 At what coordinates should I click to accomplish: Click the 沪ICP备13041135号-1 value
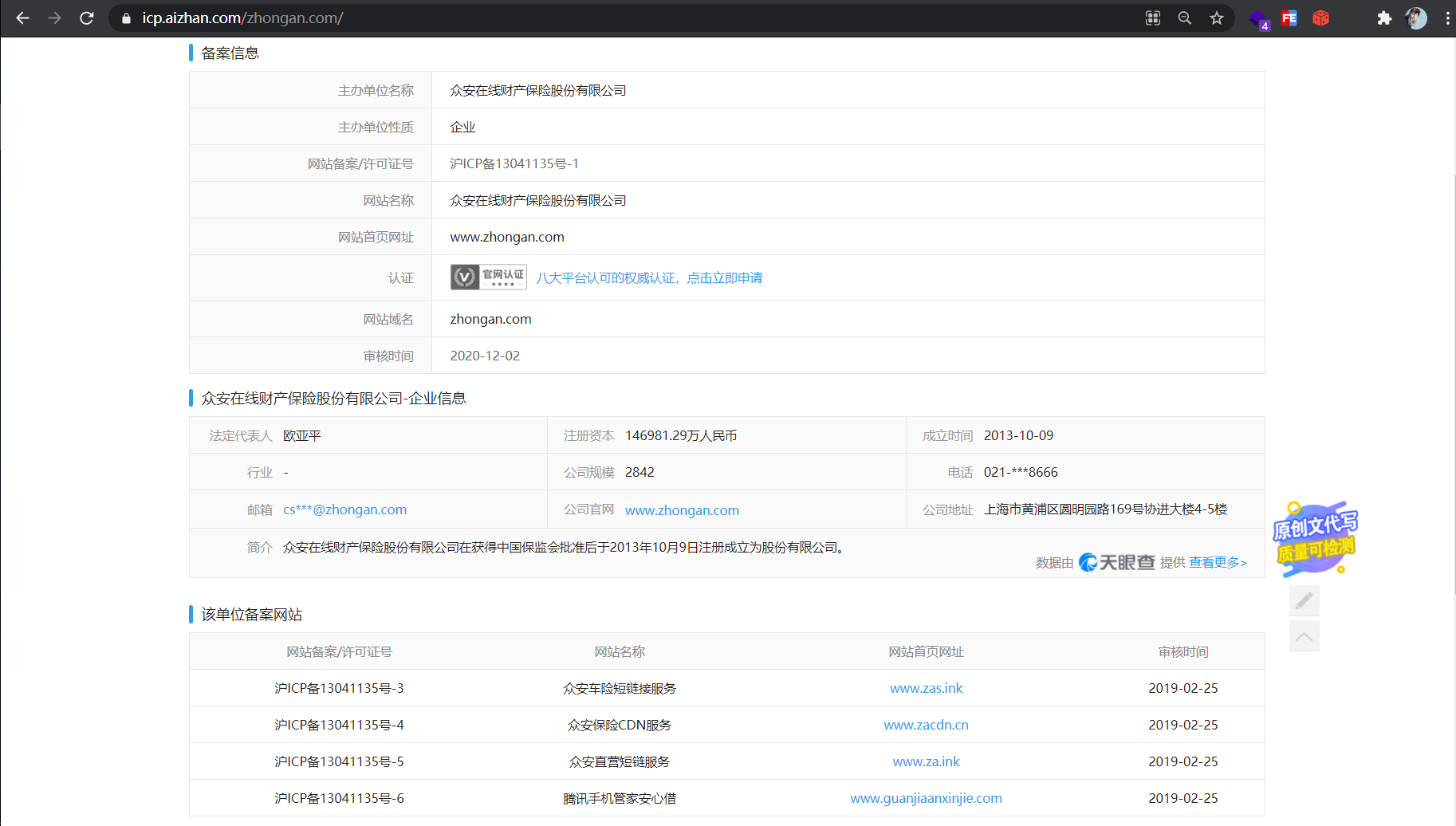tap(514, 163)
